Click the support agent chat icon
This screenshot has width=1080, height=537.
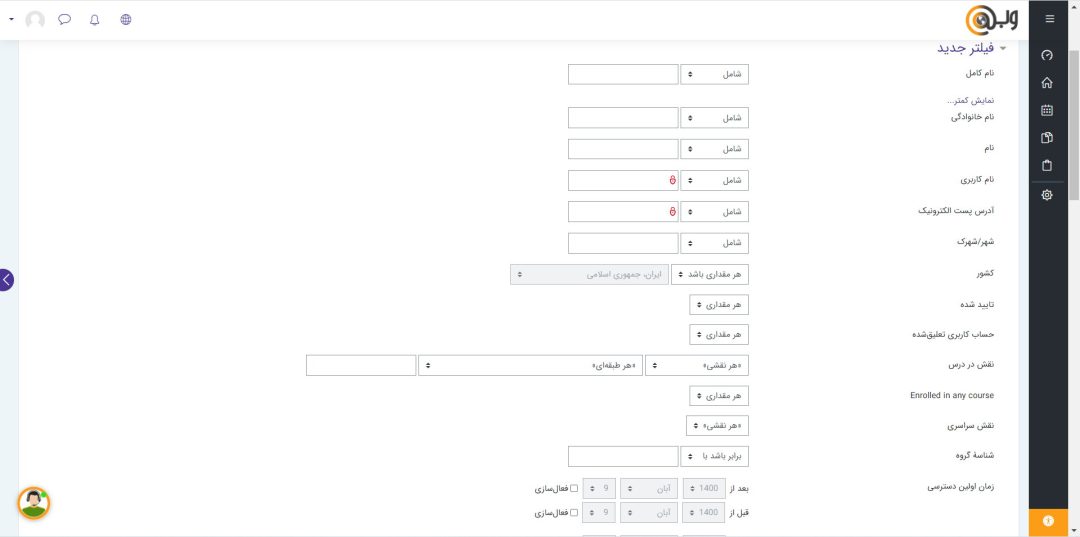click(34, 502)
